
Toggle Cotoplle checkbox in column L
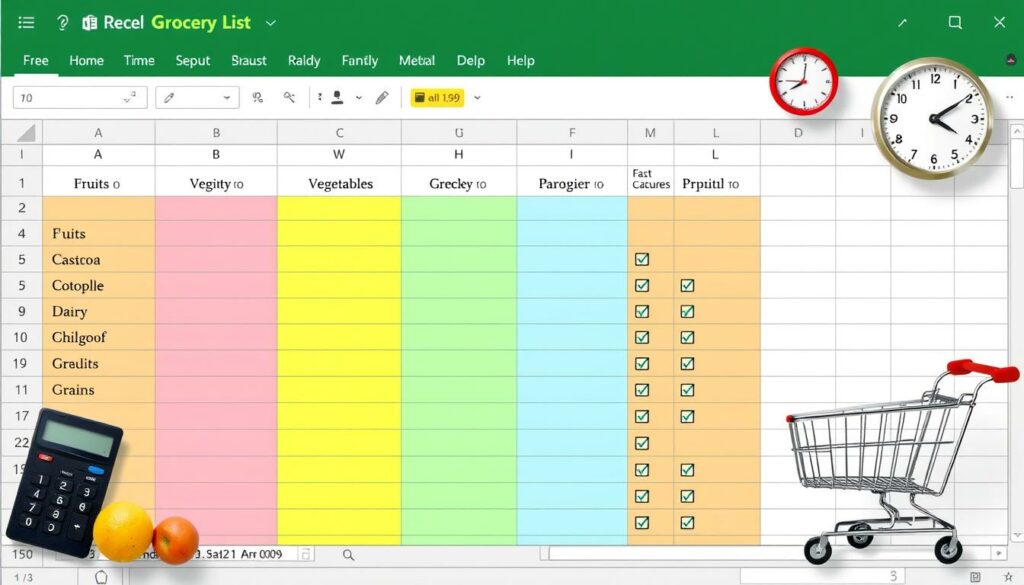[687, 285]
